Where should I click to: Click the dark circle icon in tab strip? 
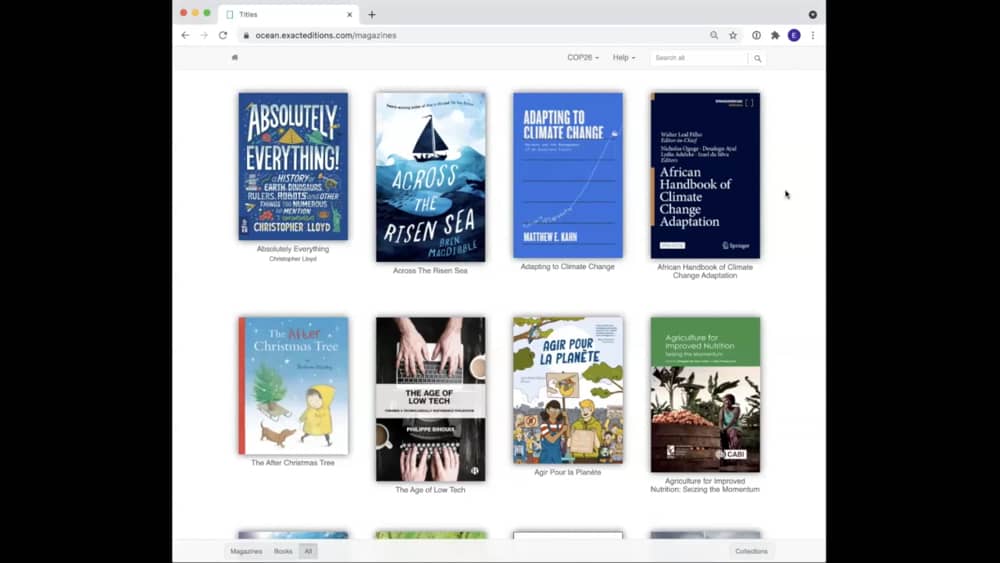pos(812,14)
